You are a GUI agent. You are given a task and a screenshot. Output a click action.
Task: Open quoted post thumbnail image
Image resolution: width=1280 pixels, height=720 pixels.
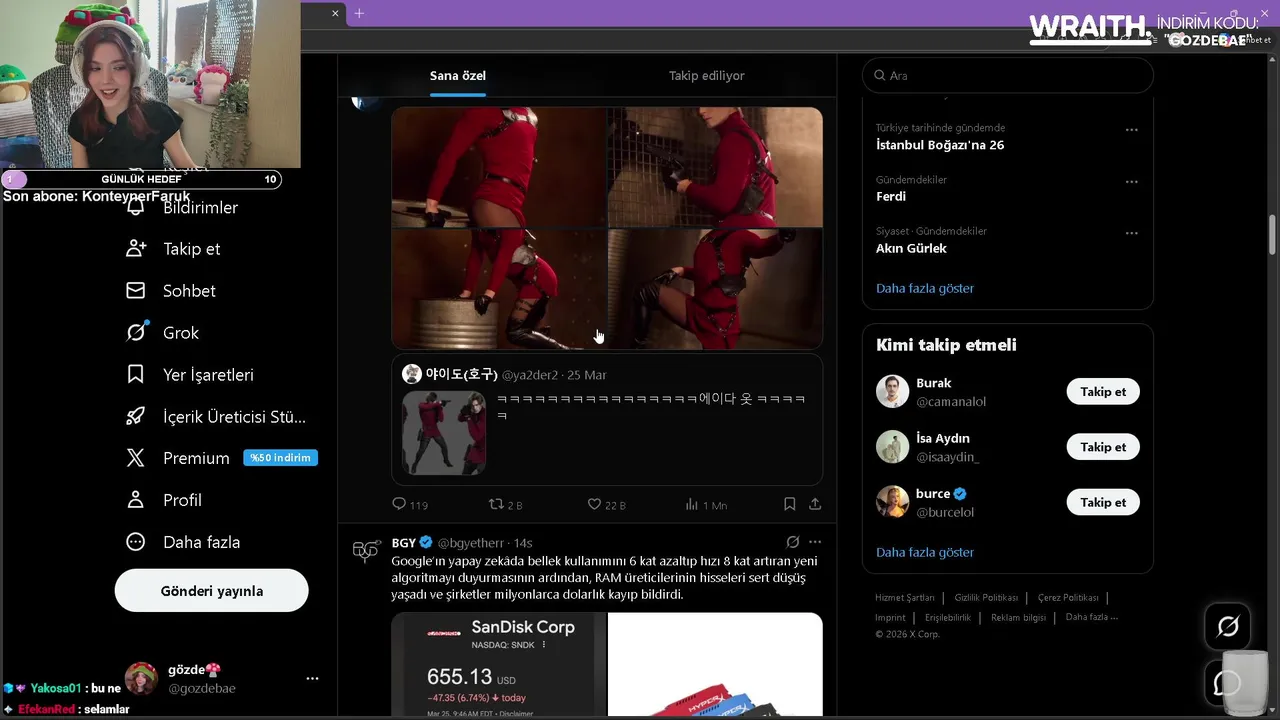coord(444,432)
